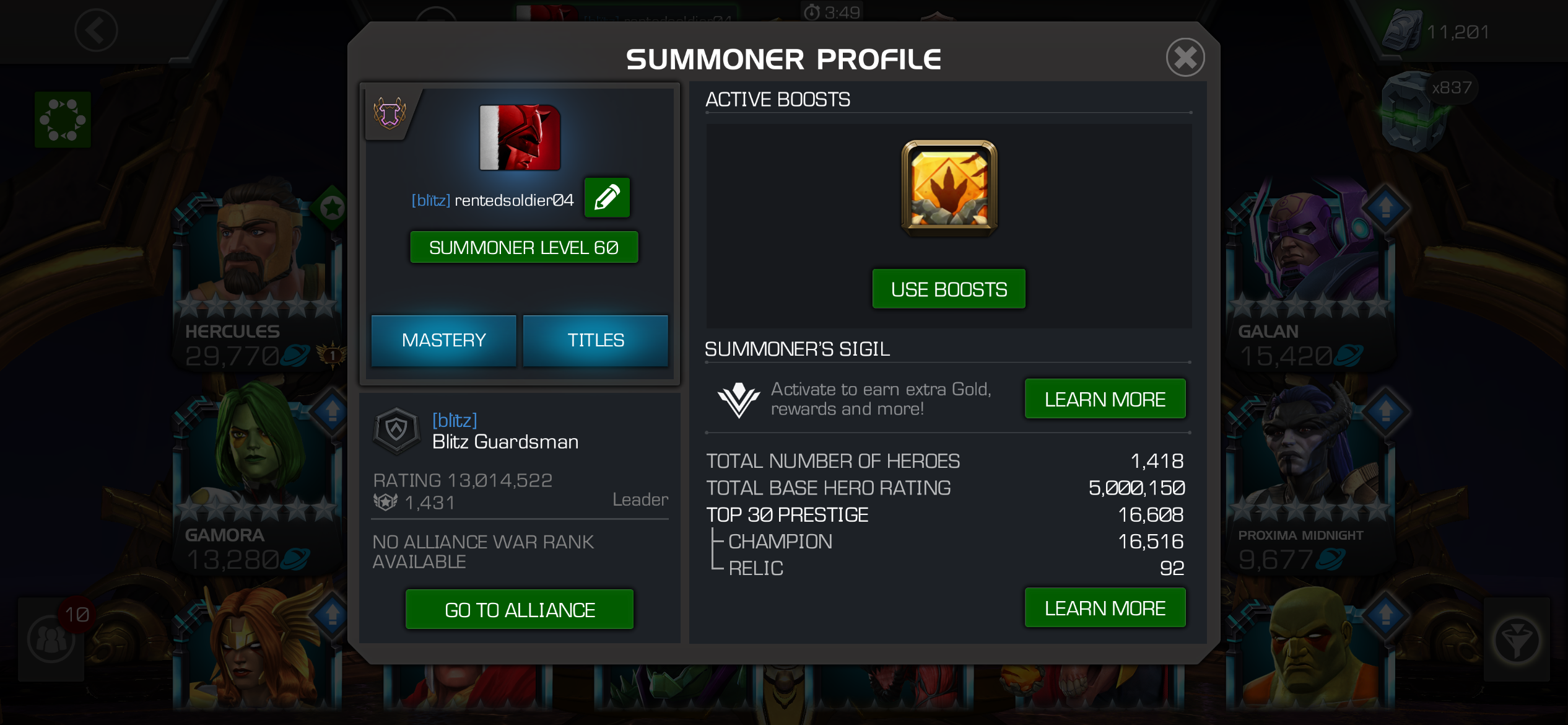
Task: Click the Use Boosts button
Action: tap(949, 289)
